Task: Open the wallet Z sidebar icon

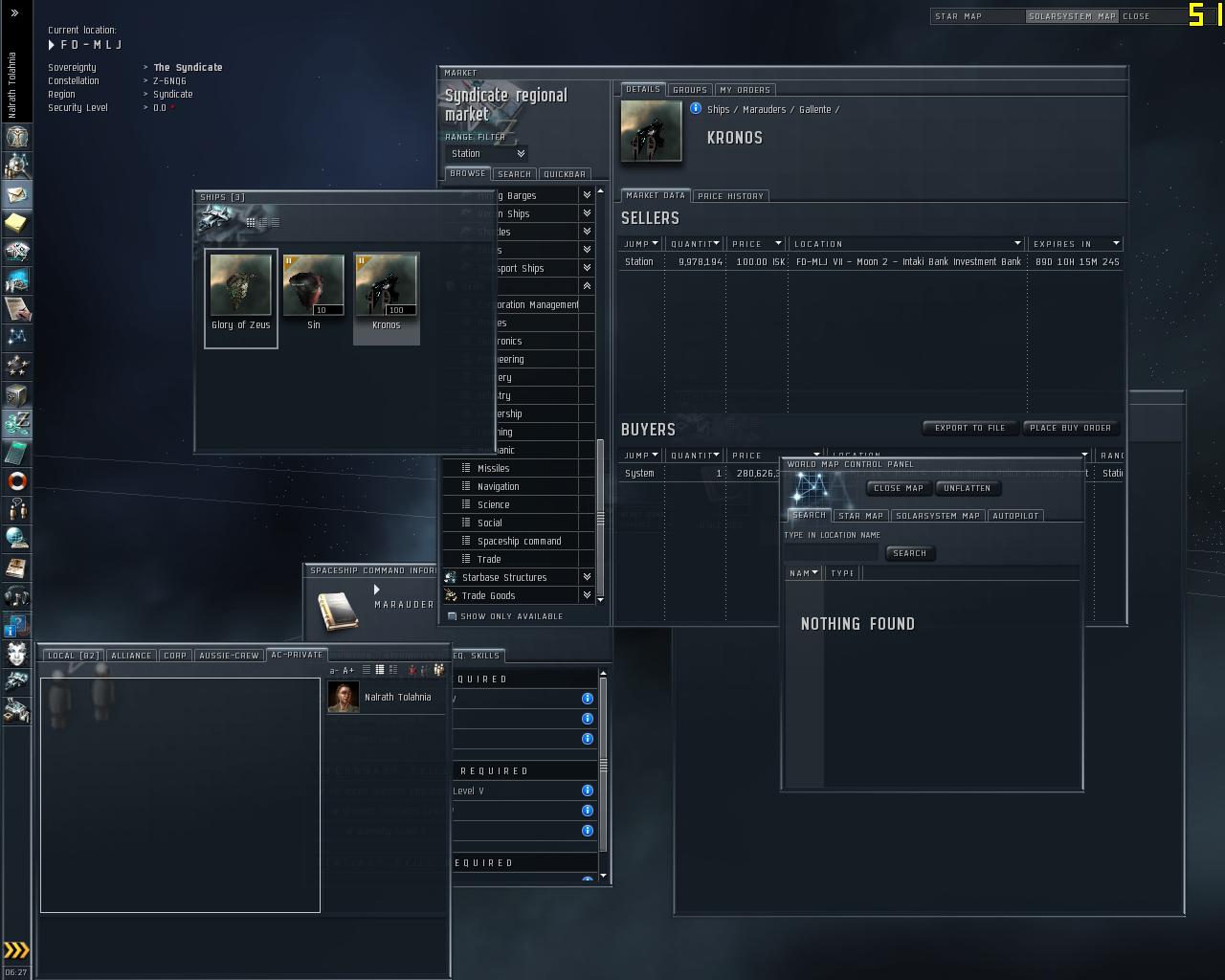Action: click(x=17, y=423)
